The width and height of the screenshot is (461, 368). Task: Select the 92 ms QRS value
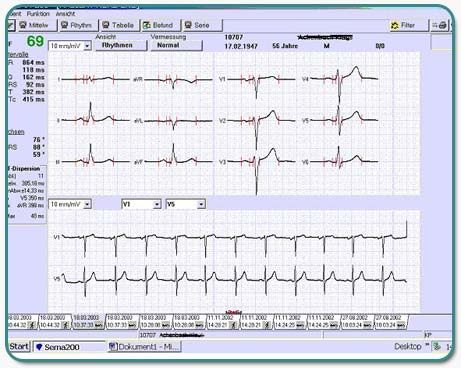pyautogui.click(x=35, y=84)
